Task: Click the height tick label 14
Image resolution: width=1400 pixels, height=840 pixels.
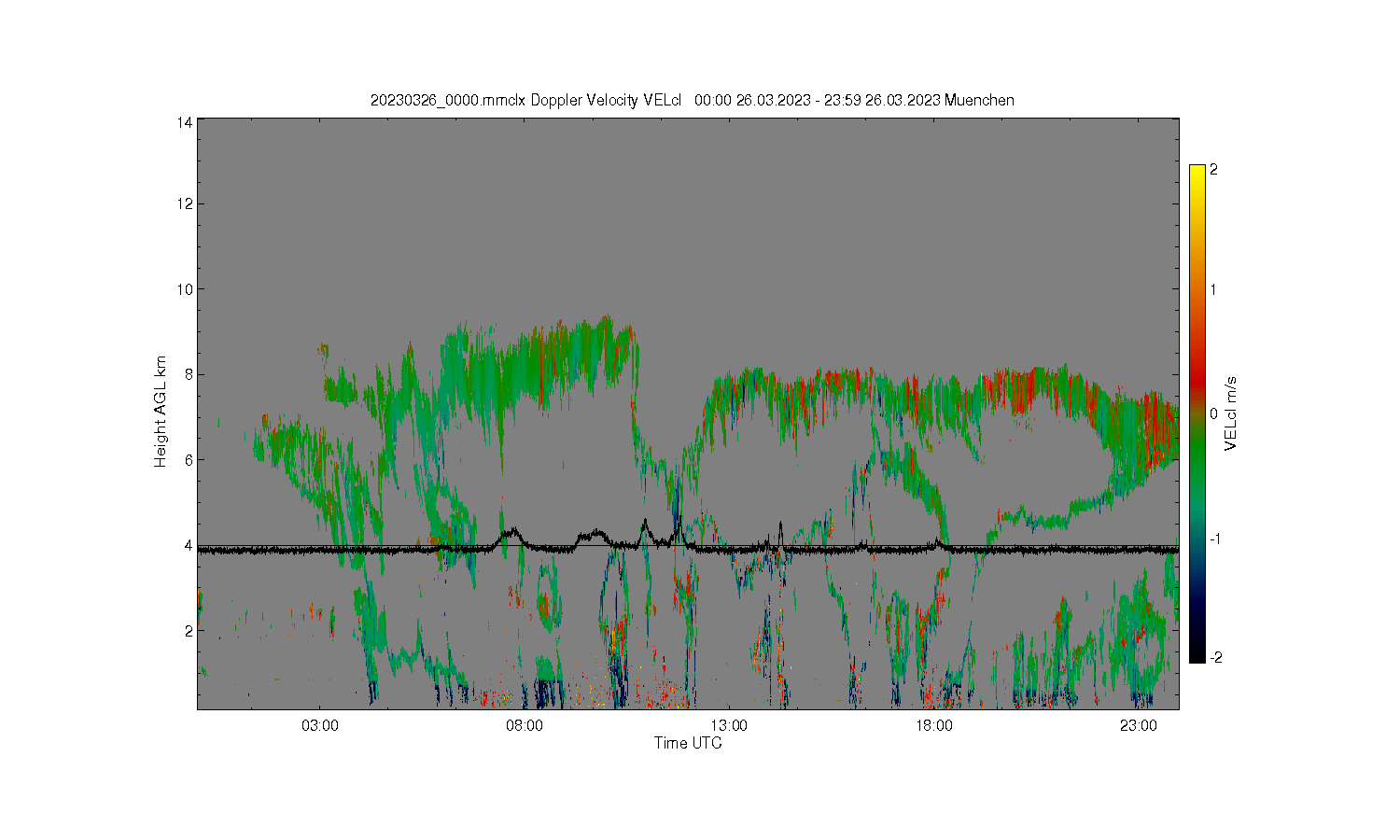Action: 185,122
